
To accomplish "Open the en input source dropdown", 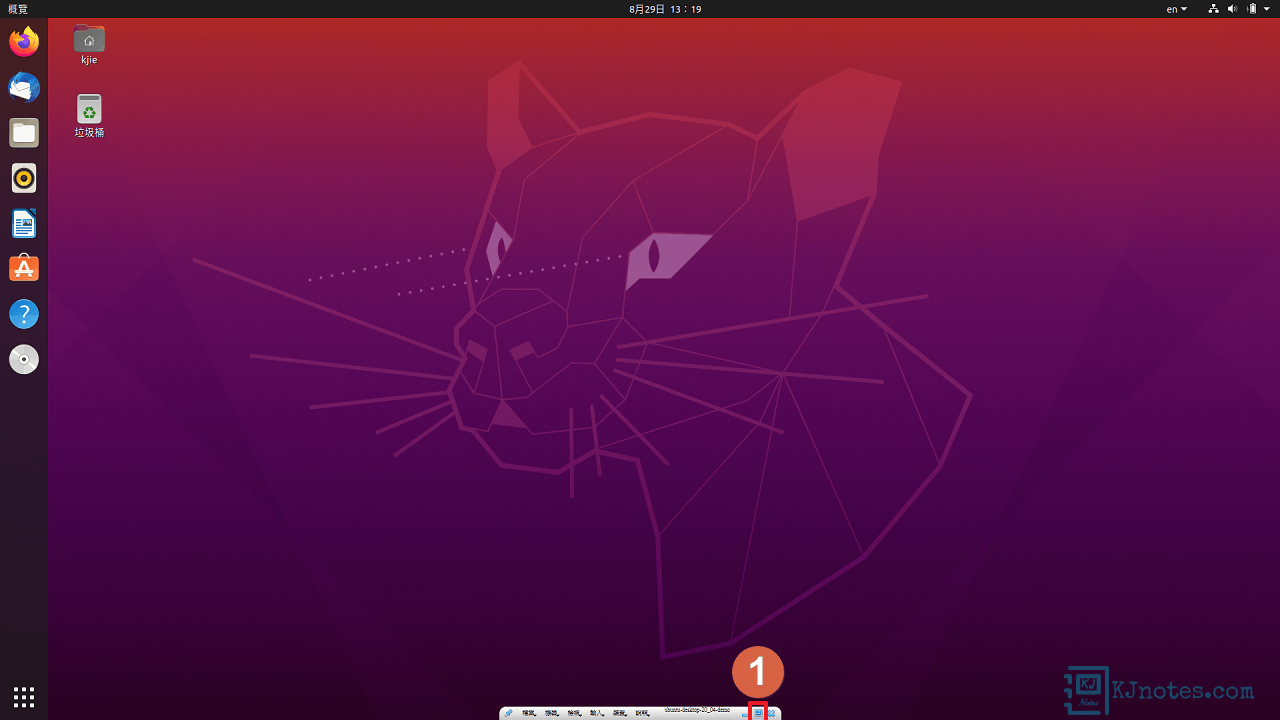I will pos(1177,9).
